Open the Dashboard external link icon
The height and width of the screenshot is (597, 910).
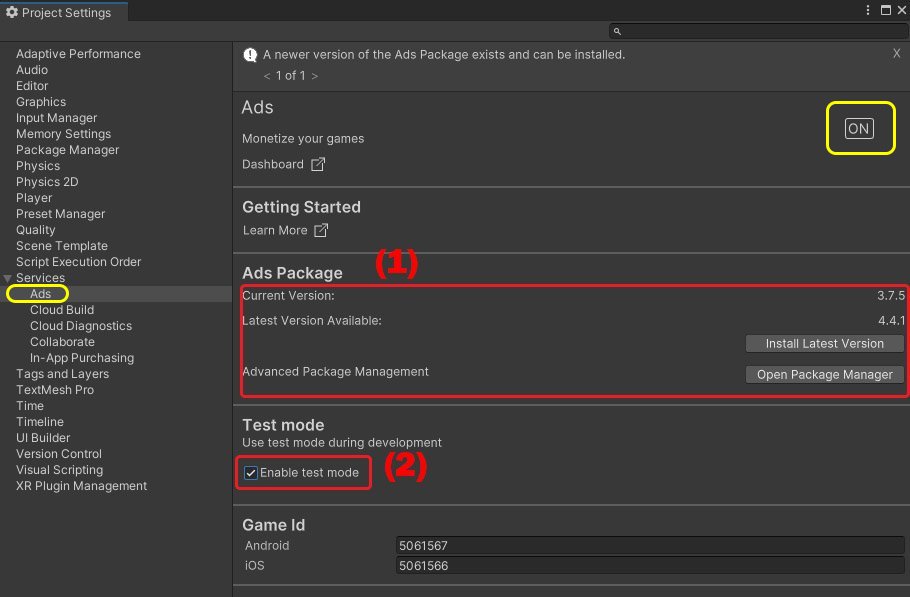click(318, 164)
